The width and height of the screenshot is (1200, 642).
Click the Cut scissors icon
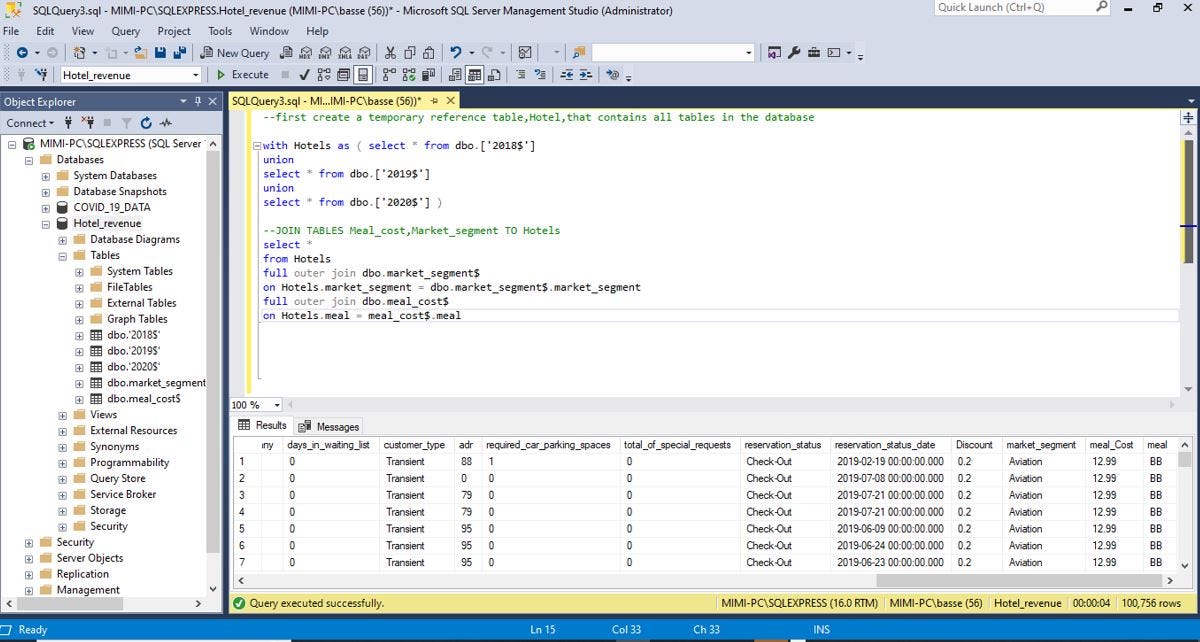(390, 52)
